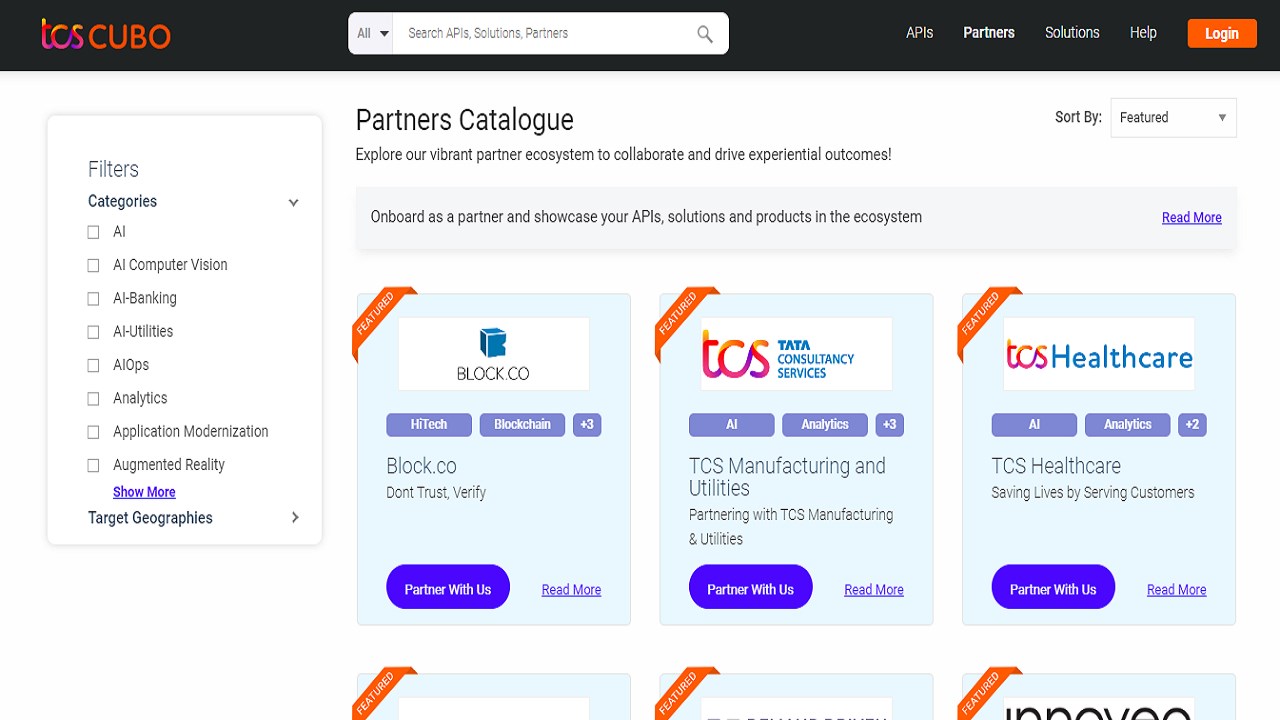Enable the AI-Utilities filter checkbox
The width and height of the screenshot is (1280, 720).
point(93,332)
